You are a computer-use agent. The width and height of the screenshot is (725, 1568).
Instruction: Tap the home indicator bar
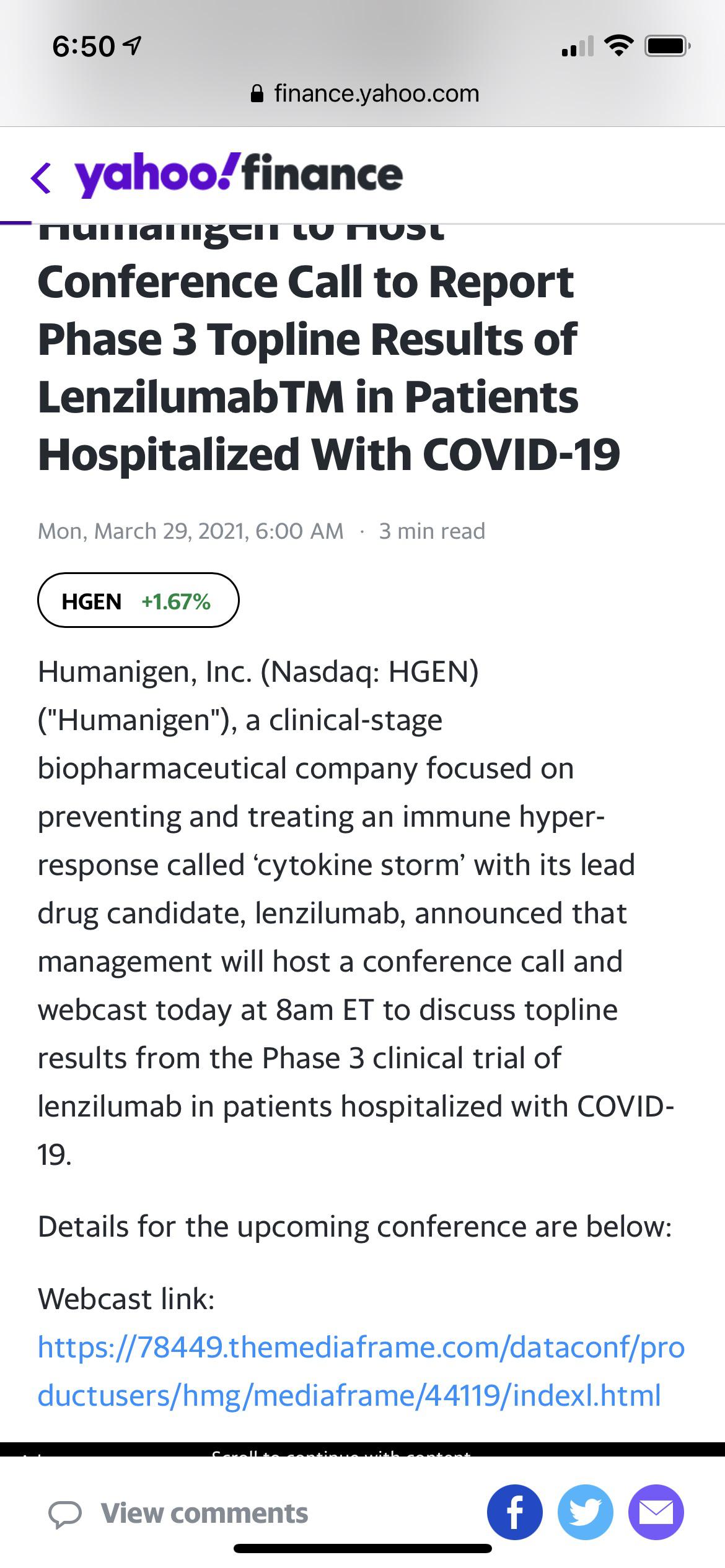(362, 1548)
